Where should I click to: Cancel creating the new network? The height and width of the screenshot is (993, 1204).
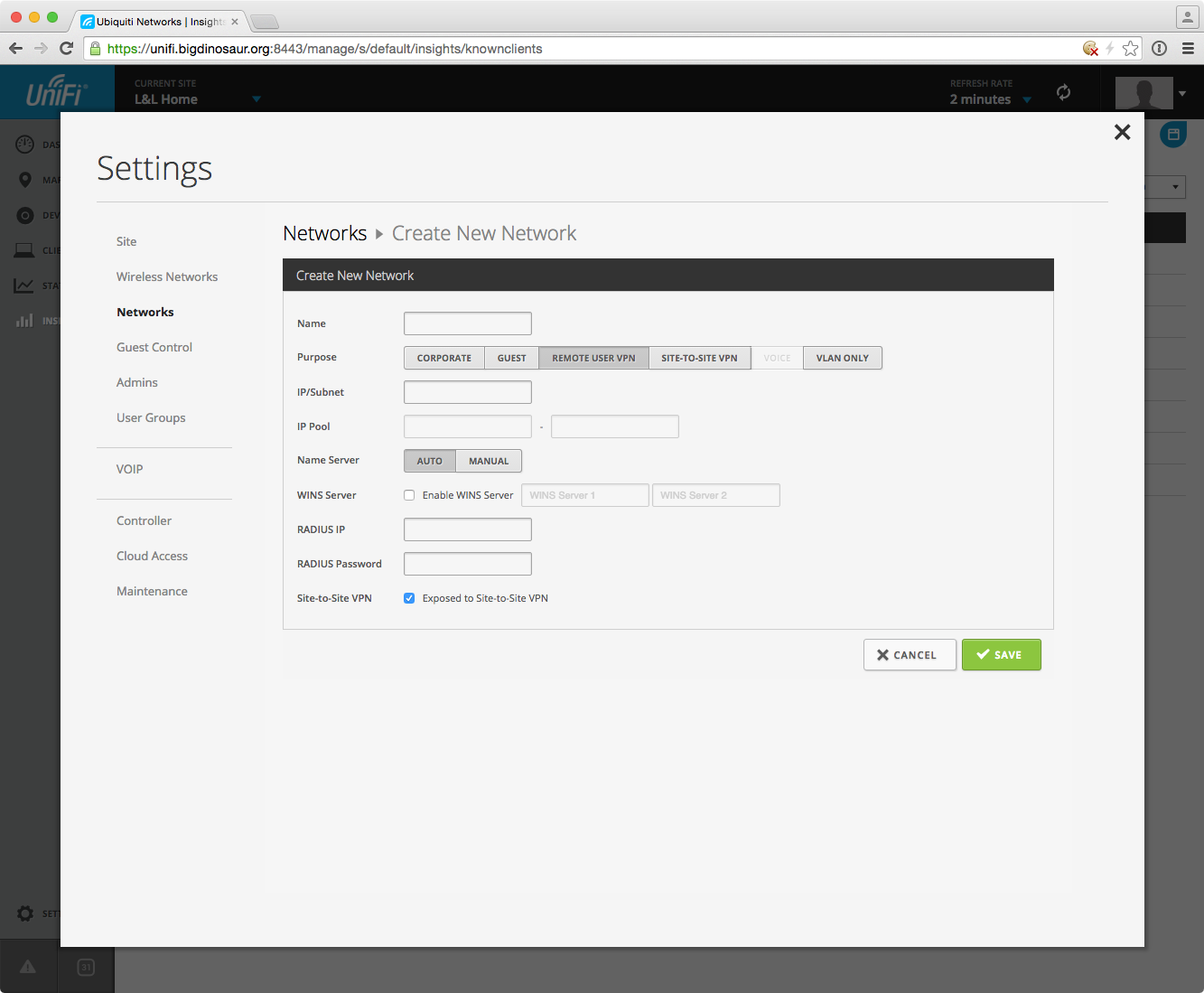point(909,655)
